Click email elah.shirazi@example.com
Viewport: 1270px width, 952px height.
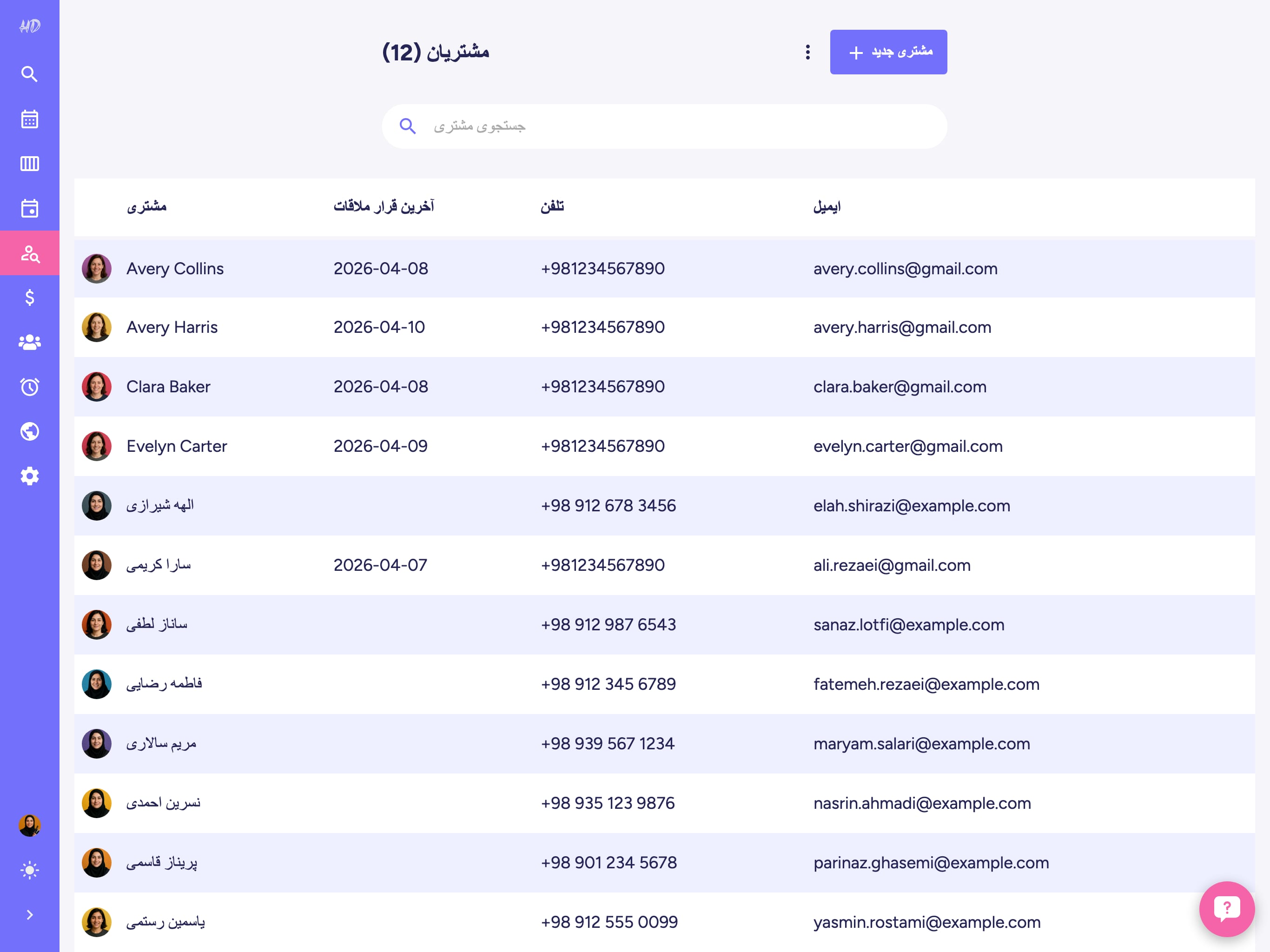click(x=912, y=505)
